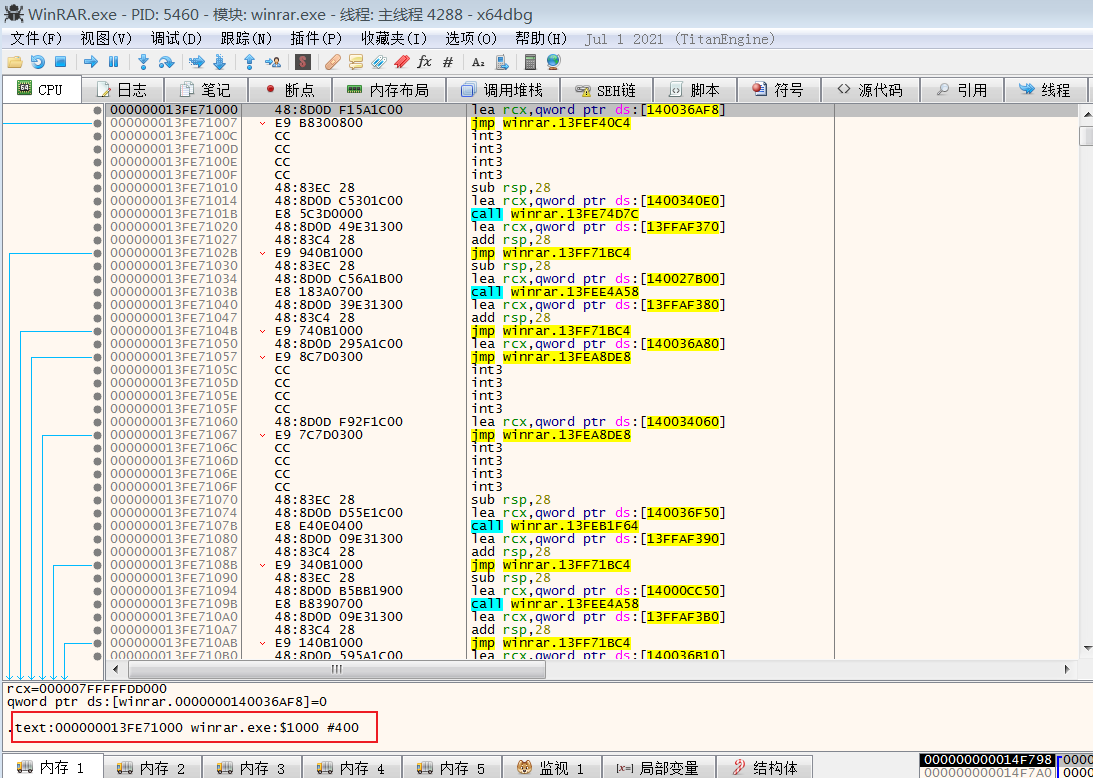Image resolution: width=1093 pixels, height=778 pixels.
Task: Open Scylla with the red S icon
Action: coord(302,61)
